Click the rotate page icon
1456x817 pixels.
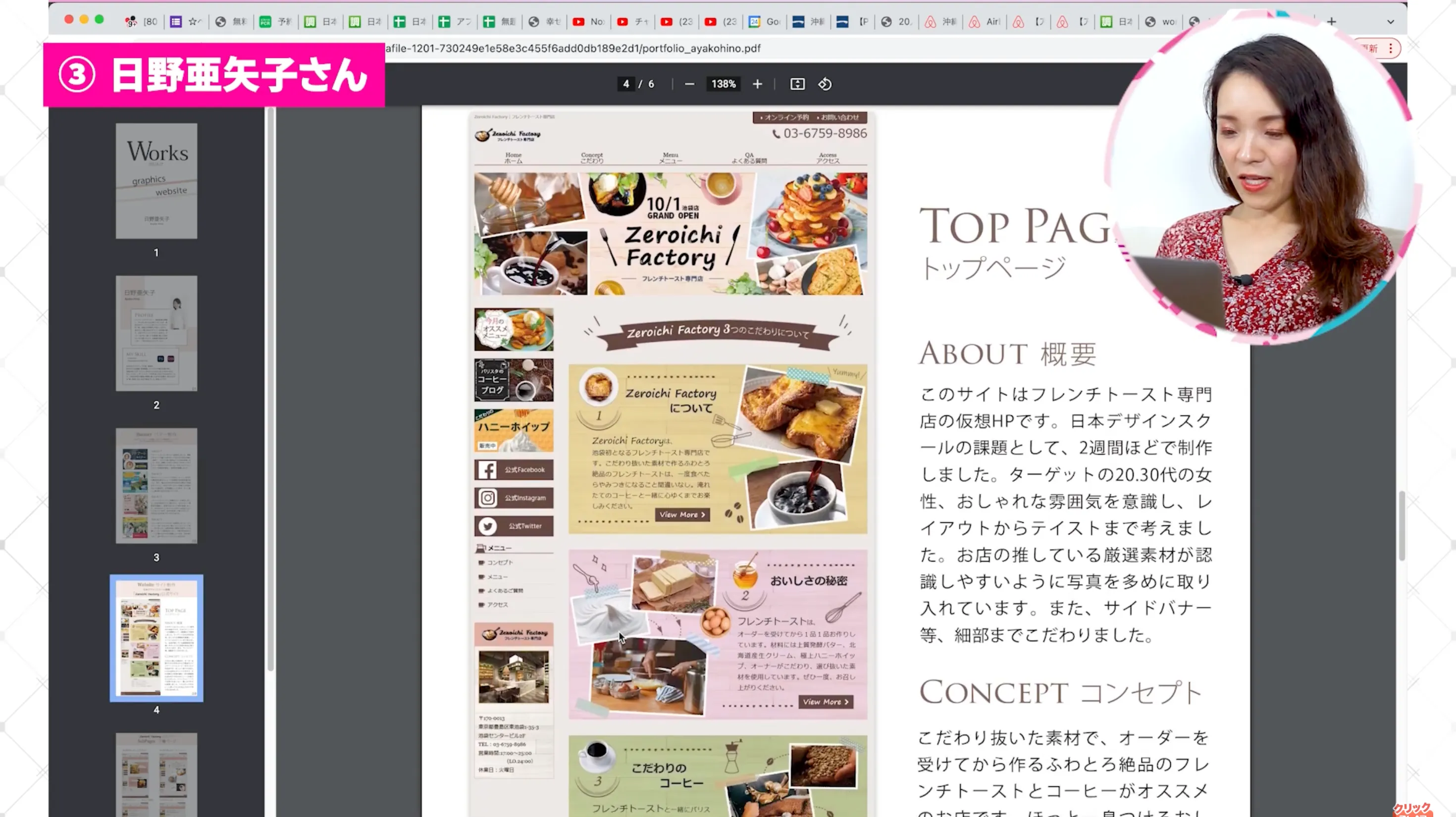coord(825,84)
